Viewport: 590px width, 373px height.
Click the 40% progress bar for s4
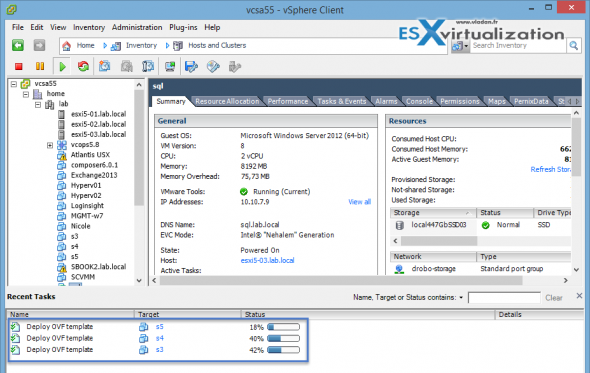click(x=284, y=339)
